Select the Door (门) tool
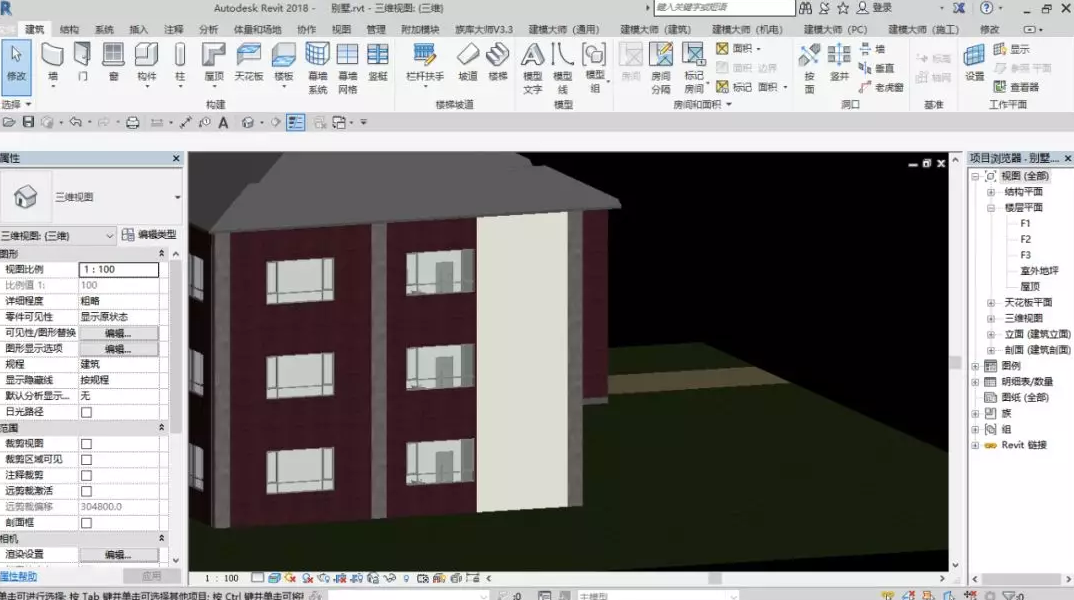 point(82,62)
